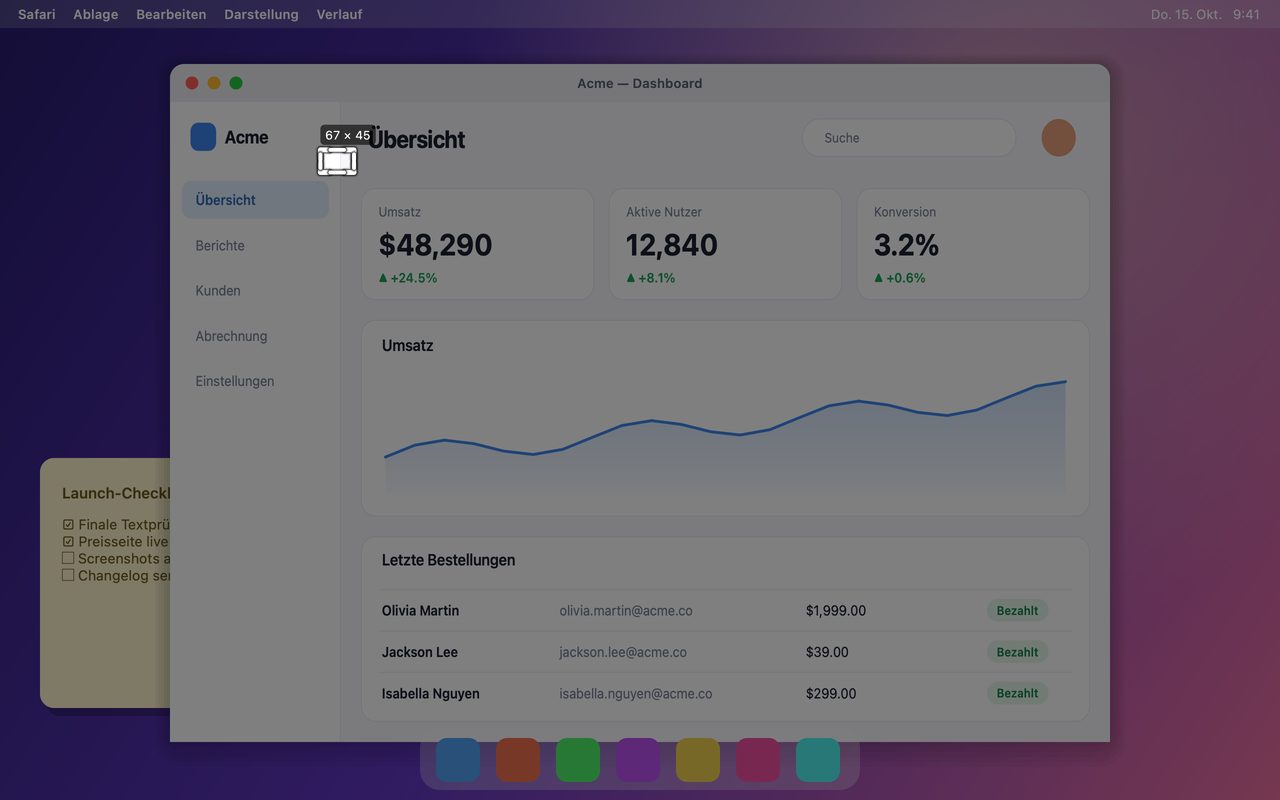Click the blue Acme logo icon
The height and width of the screenshot is (800, 1280).
pos(203,137)
